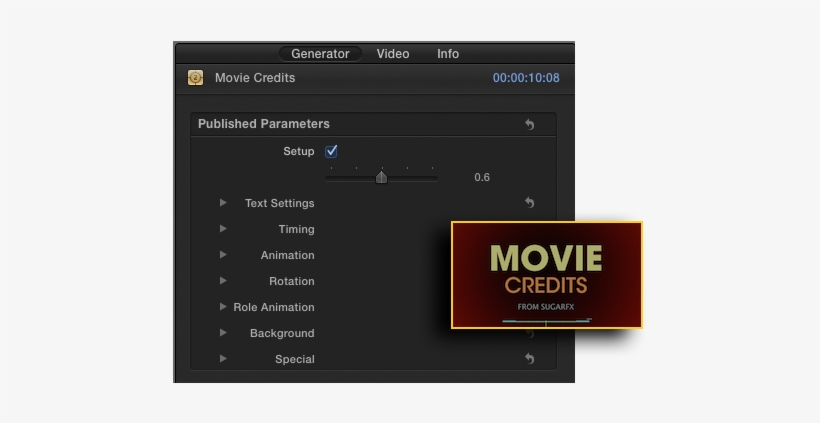
Task: Click the Setup slider handle
Action: (x=381, y=177)
